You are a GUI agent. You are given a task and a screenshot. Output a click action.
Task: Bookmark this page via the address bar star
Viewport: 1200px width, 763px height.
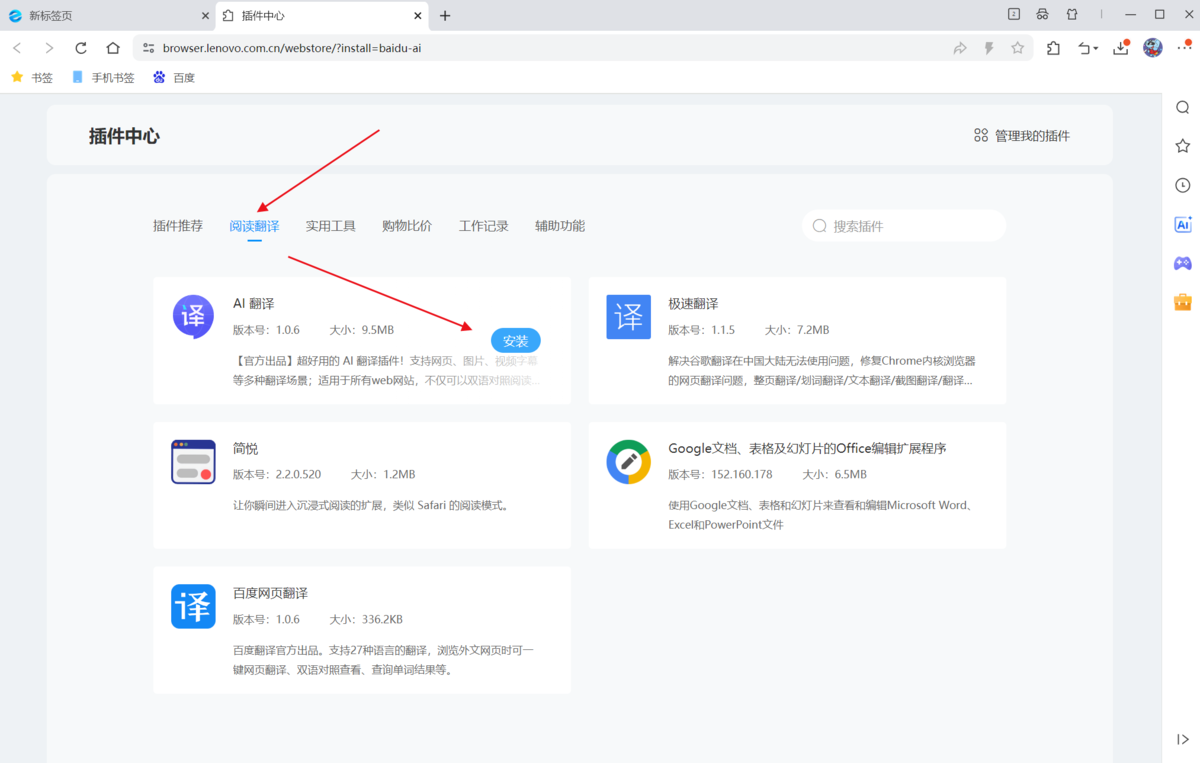point(1017,47)
